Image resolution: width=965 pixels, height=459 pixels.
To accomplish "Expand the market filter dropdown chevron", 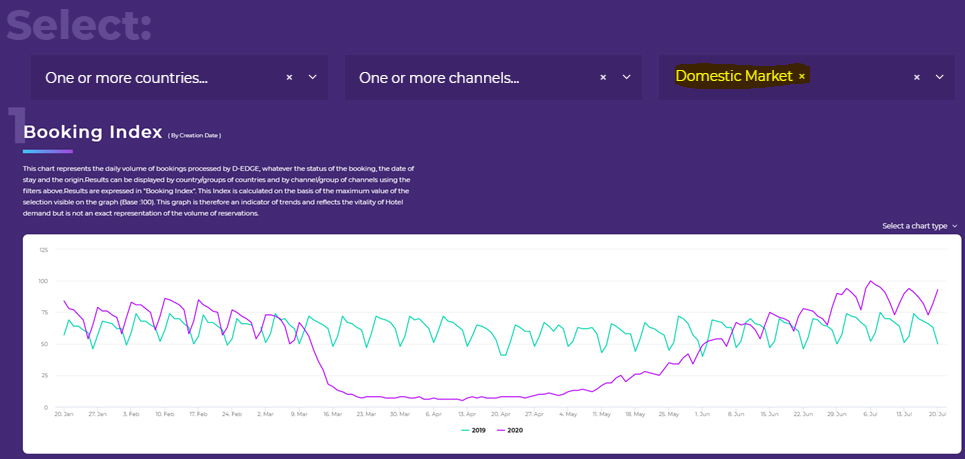I will [939, 77].
